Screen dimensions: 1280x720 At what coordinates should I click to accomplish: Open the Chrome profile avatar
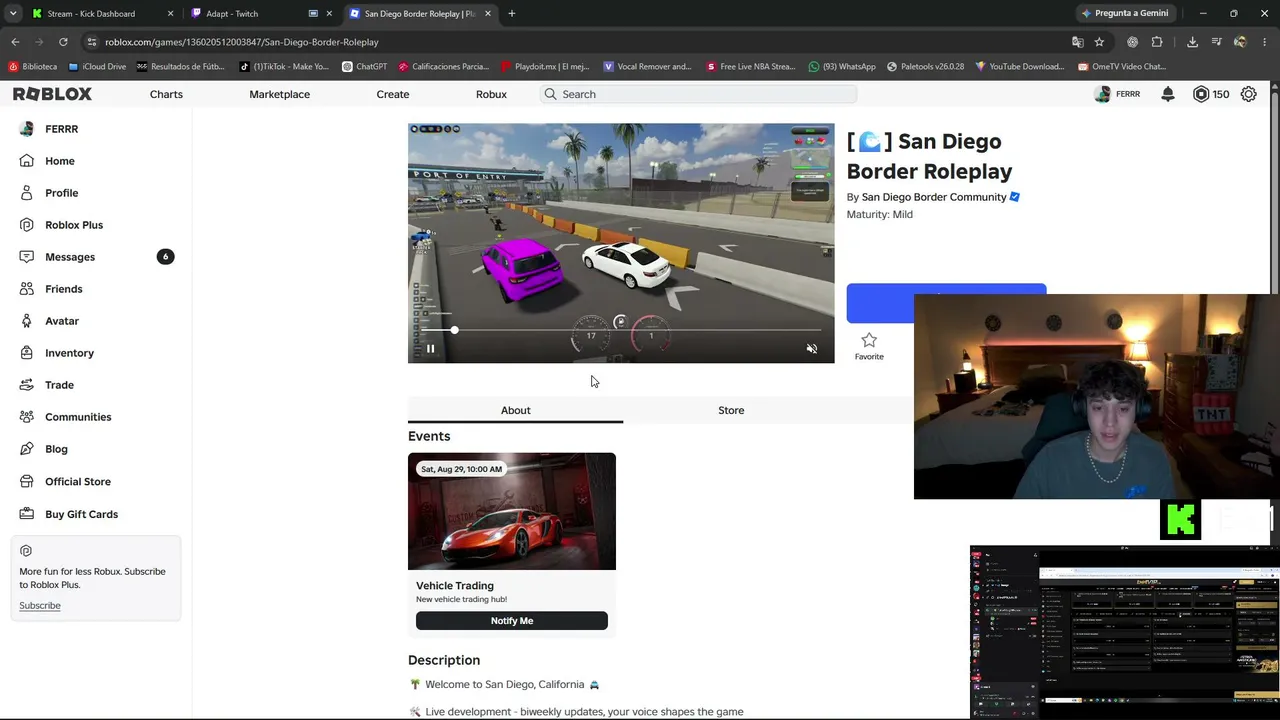pyautogui.click(x=1240, y=42)
